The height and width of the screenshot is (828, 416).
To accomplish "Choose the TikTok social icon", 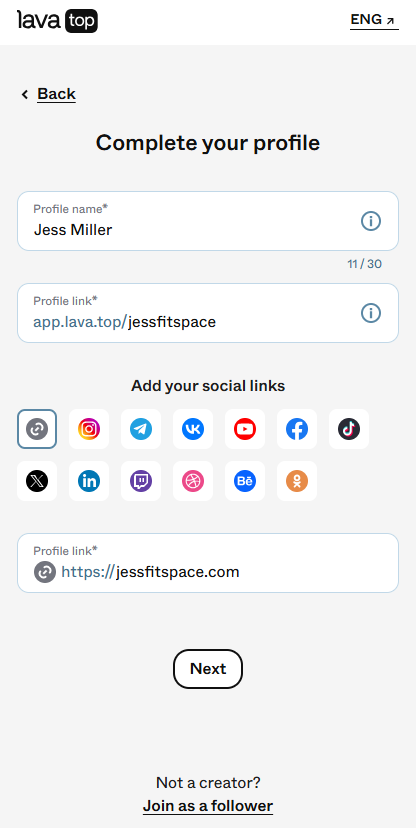I will click(x=349, y=429).
